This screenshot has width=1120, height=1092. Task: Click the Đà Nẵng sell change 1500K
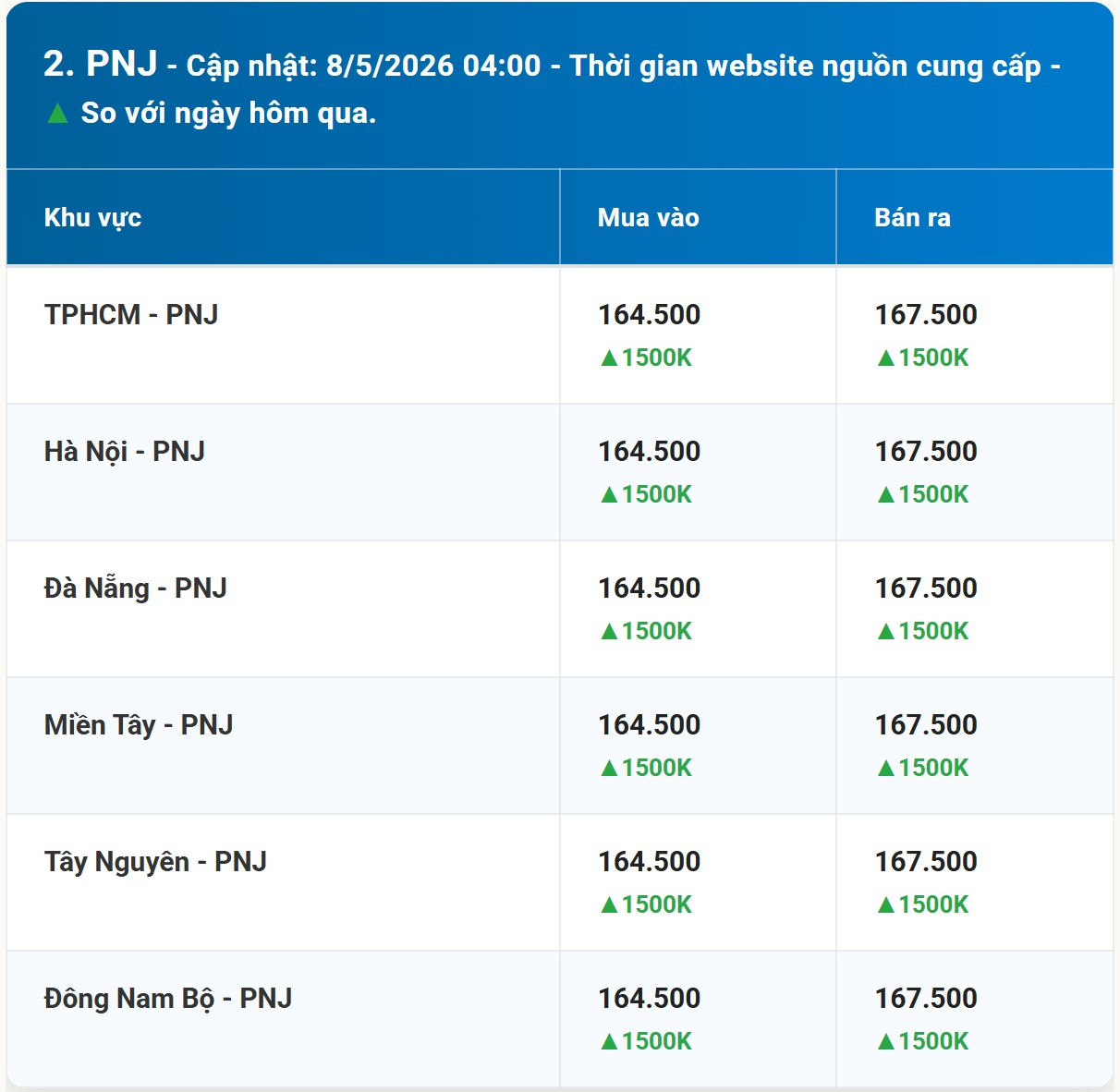(x=922, y=631)
